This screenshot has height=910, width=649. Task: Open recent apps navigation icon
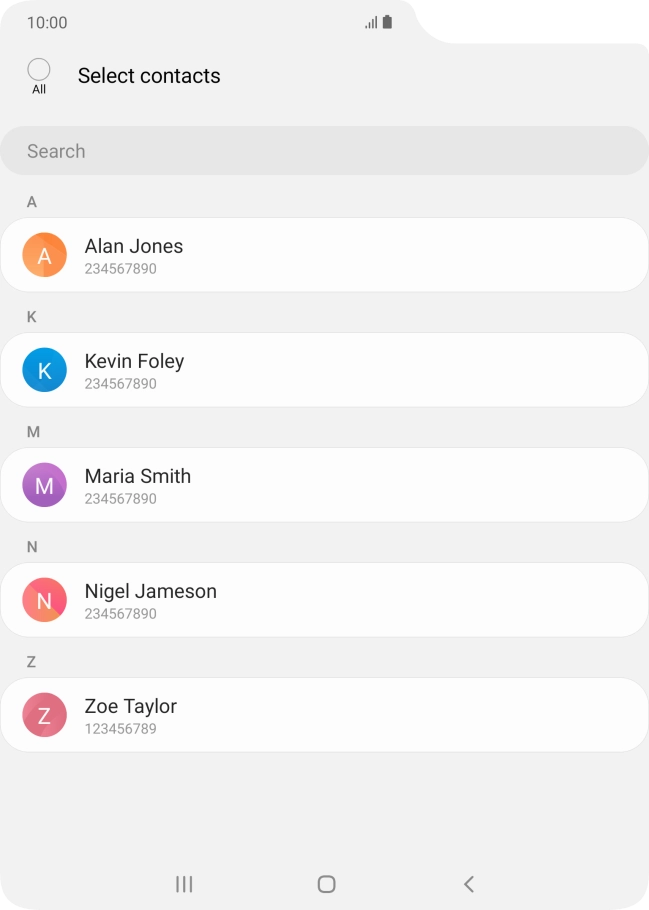click(x=184, y=884)
